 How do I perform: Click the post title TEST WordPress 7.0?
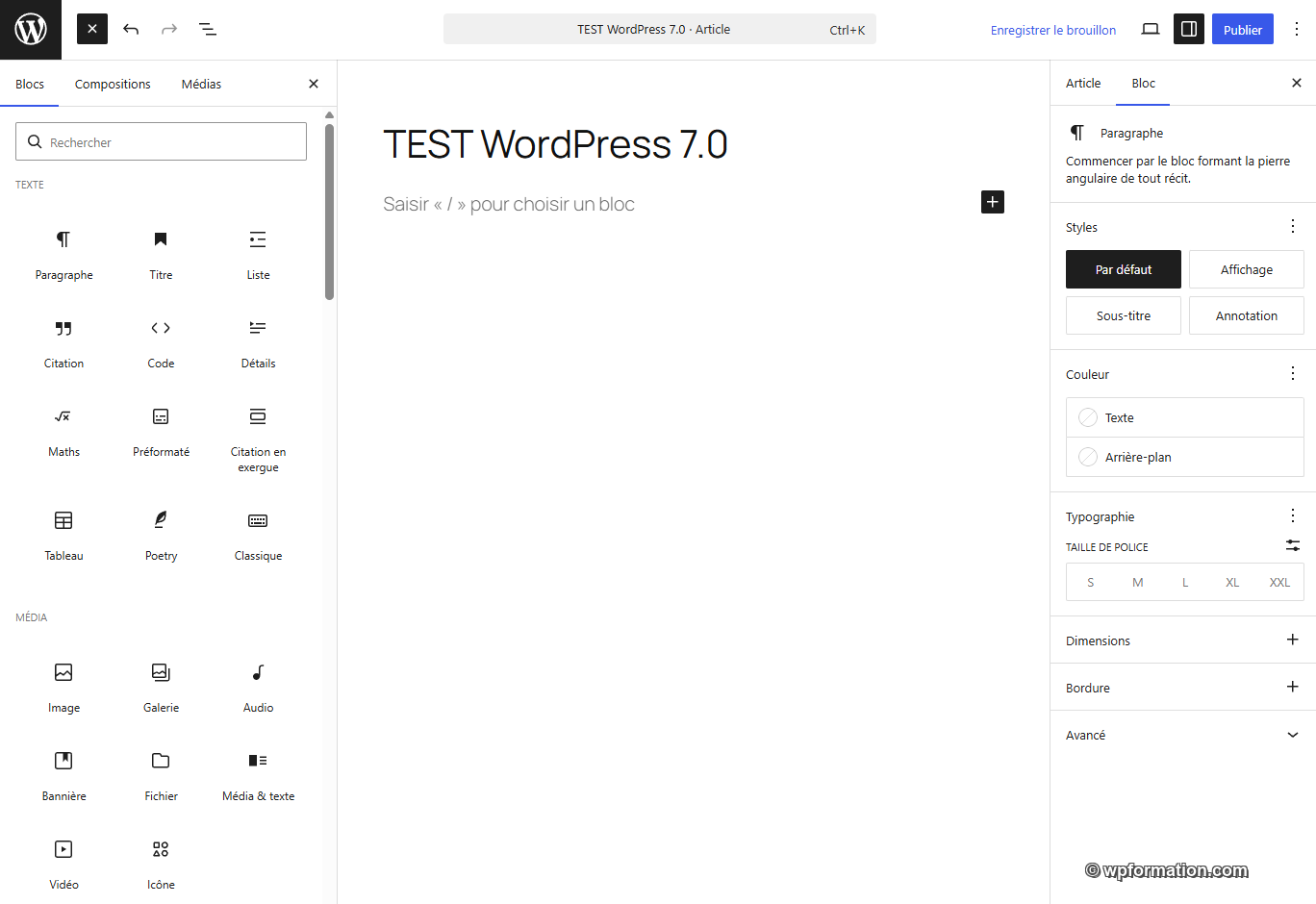555,144
